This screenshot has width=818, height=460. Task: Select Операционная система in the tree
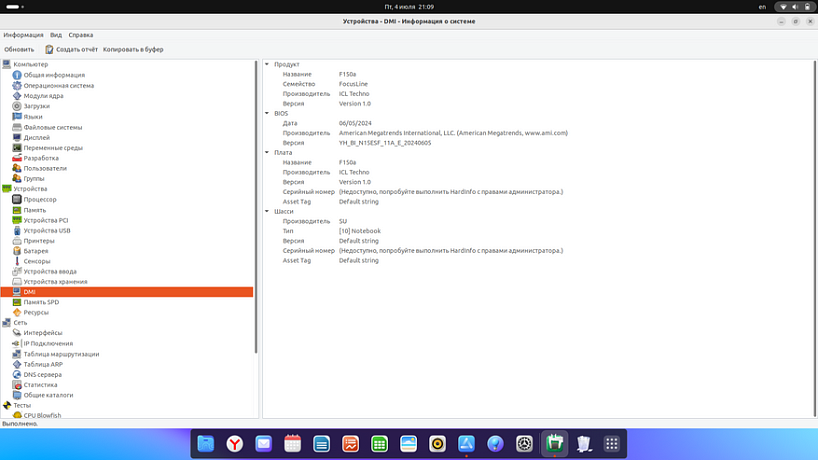point(58,85)
